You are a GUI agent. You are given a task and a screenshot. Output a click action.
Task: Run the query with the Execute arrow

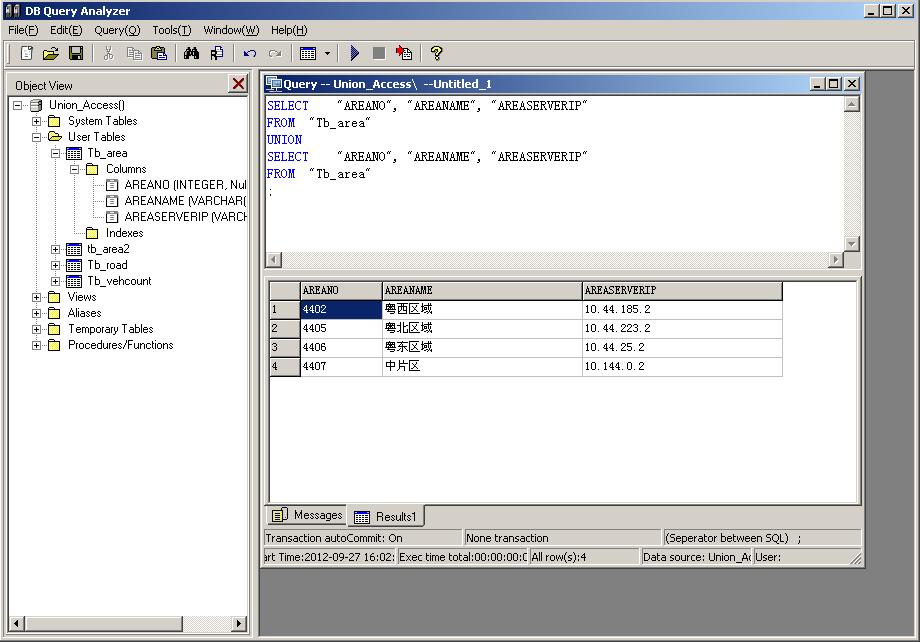click(x=355, y=53)
